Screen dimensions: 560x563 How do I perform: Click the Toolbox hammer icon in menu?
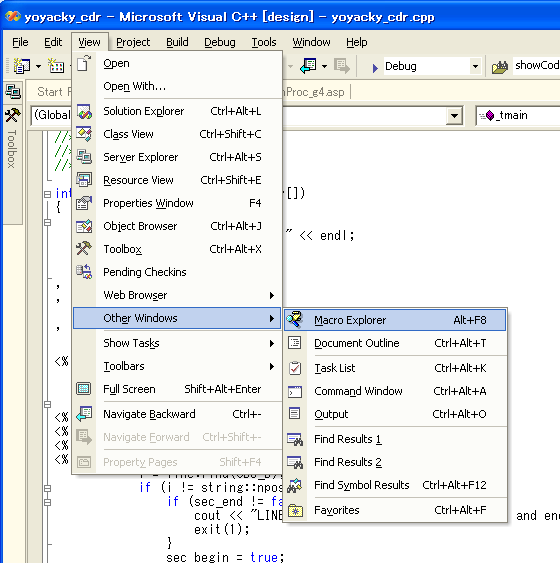click(84, 249)
